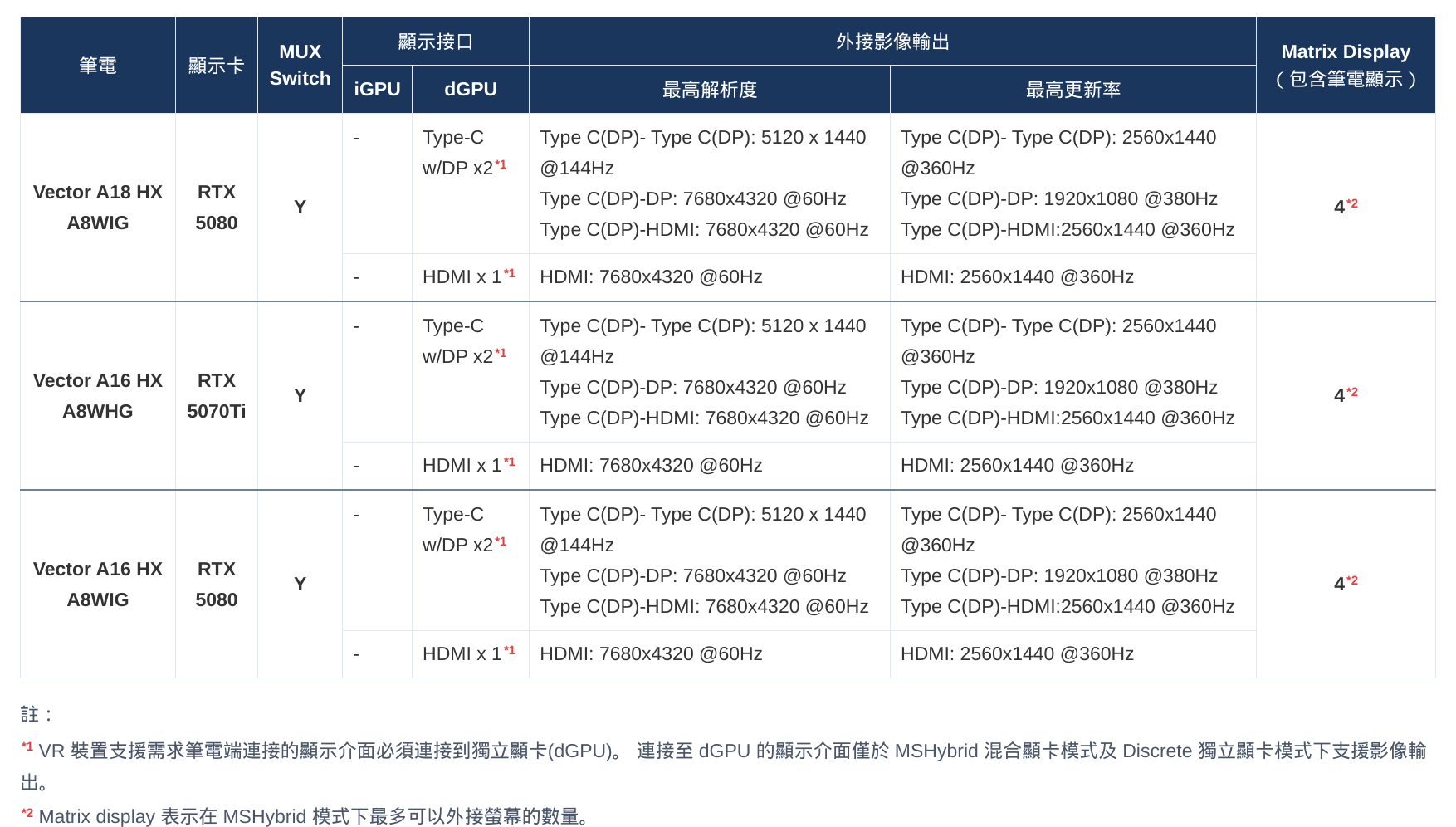The image size is (1456, 827).
Task: Select Type C(DP)-HDMI:2560x1440 @360Hz for A16 HX A8WIG
Action: (1068, 607)
